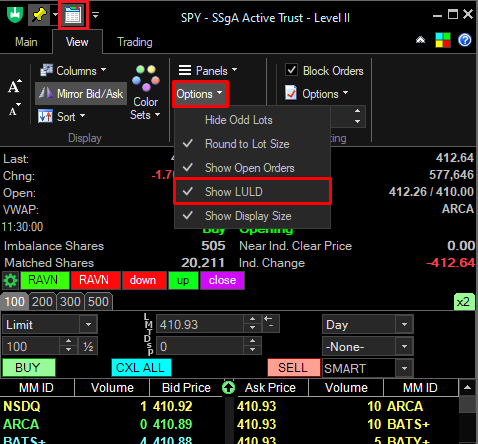This screenshot has width=478, height=444.
Task: Select Hide Odd Lots menu item
Action: pos(252,120)
